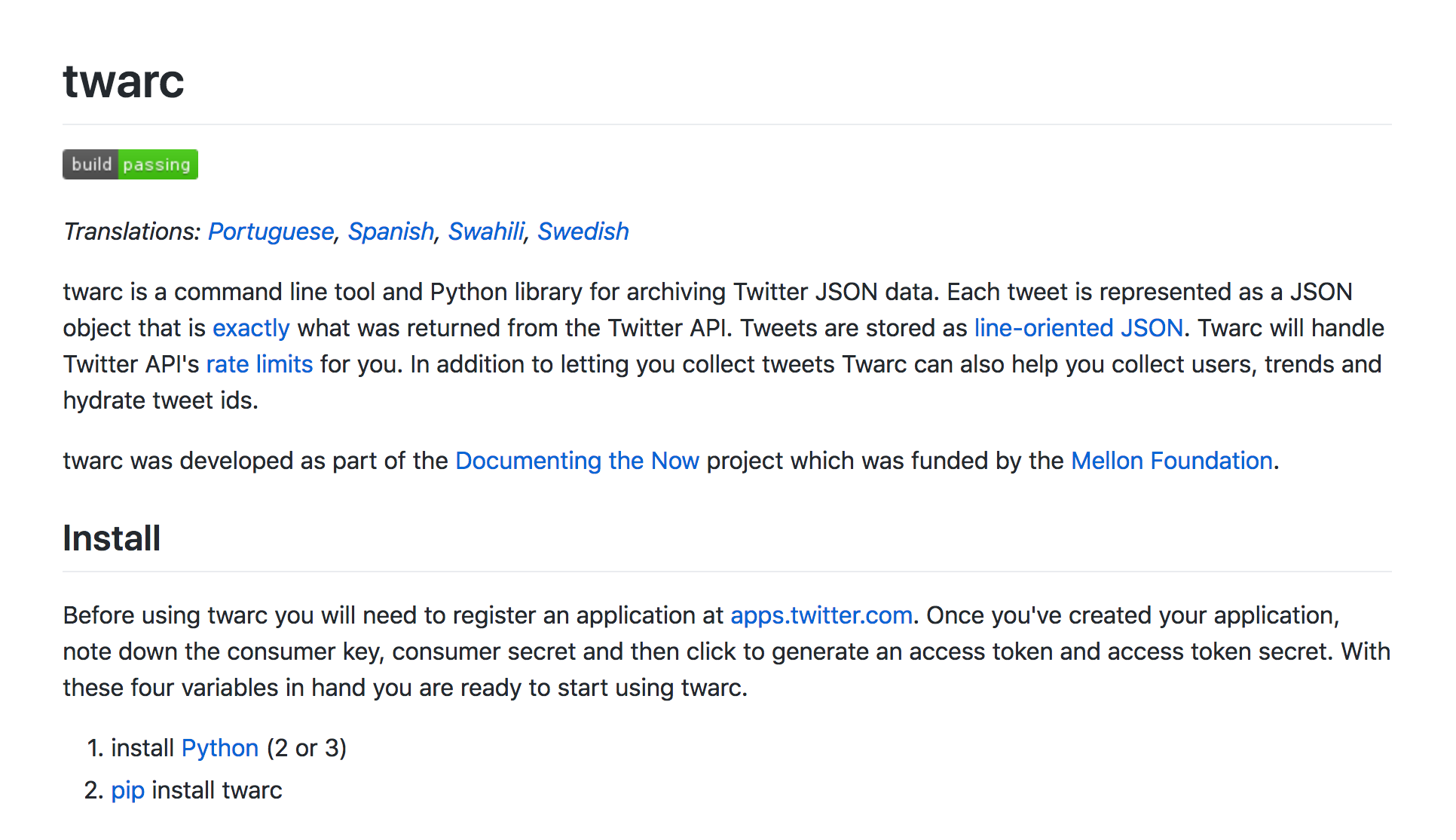
Task: Visit the Documenting the Now link
Action: (577, 461)
